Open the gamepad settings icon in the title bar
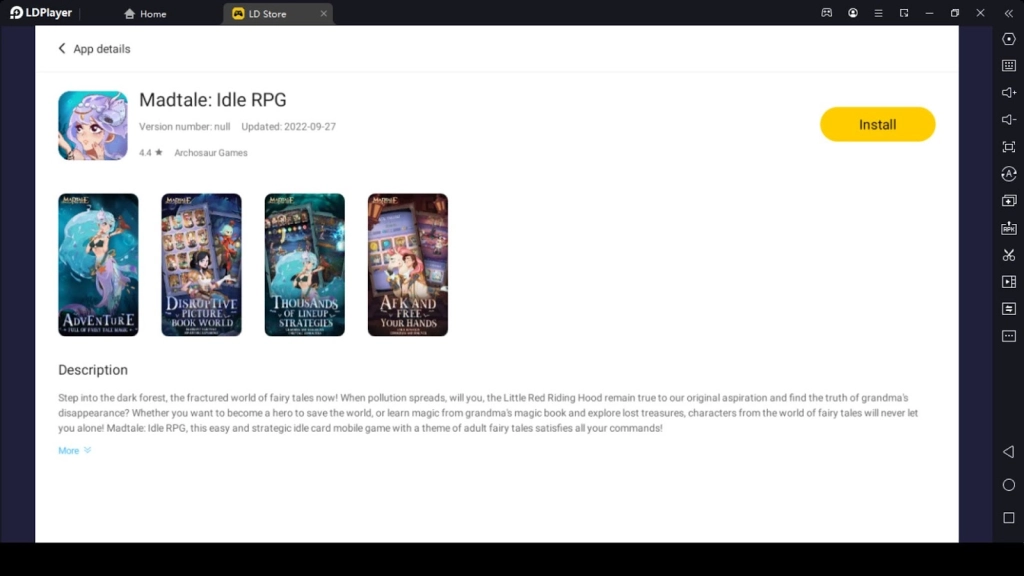This screenshot has height=576, width=1024. tap(826, 13)
